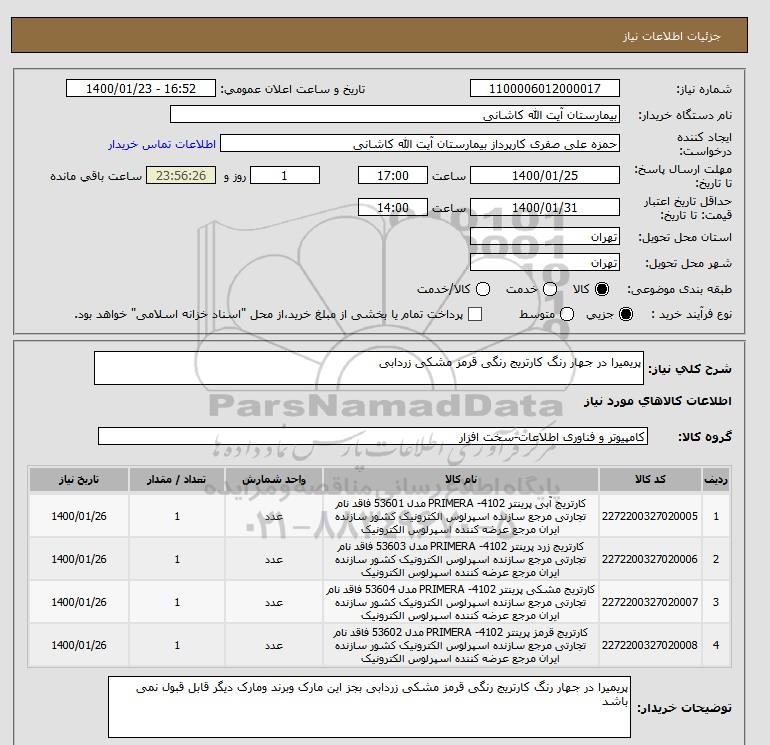Click the تعداد / مقدار column header
Viewport: 770px width, 745px height.
(177, 479)
